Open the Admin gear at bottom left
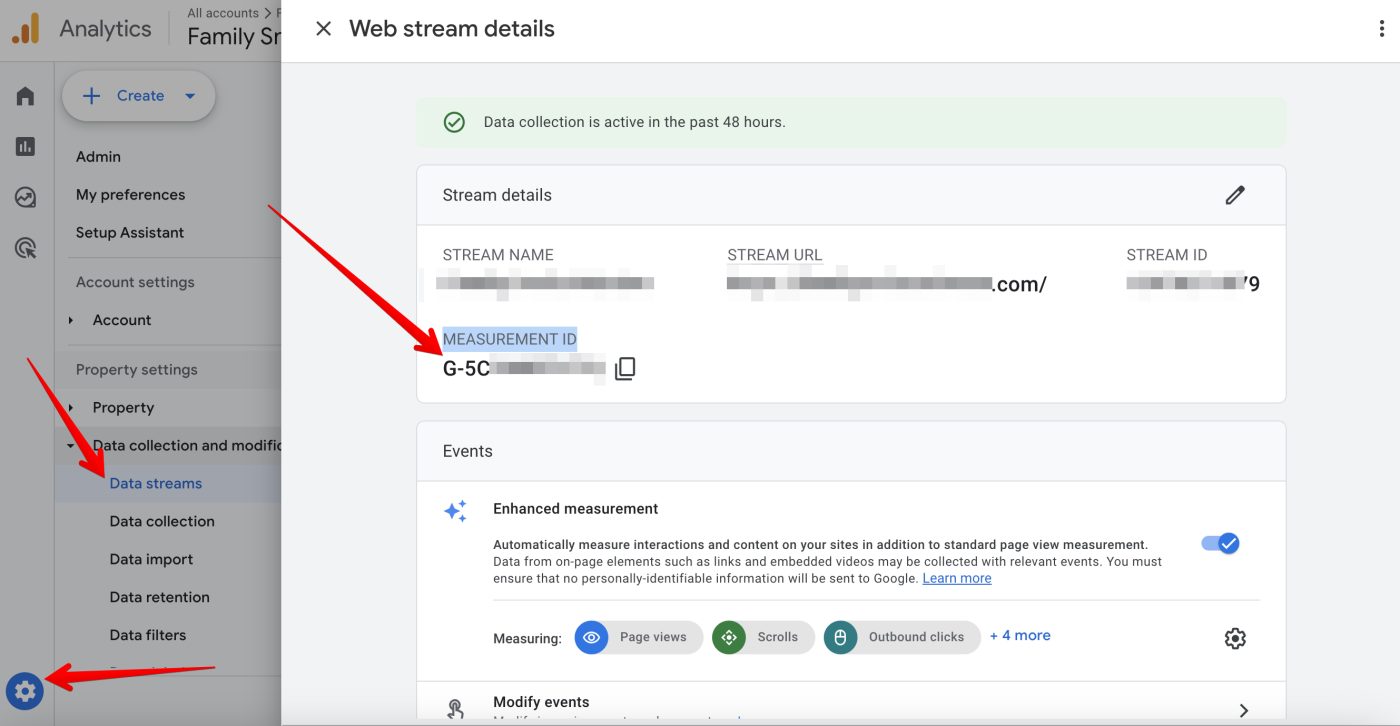 pos(25,690)
